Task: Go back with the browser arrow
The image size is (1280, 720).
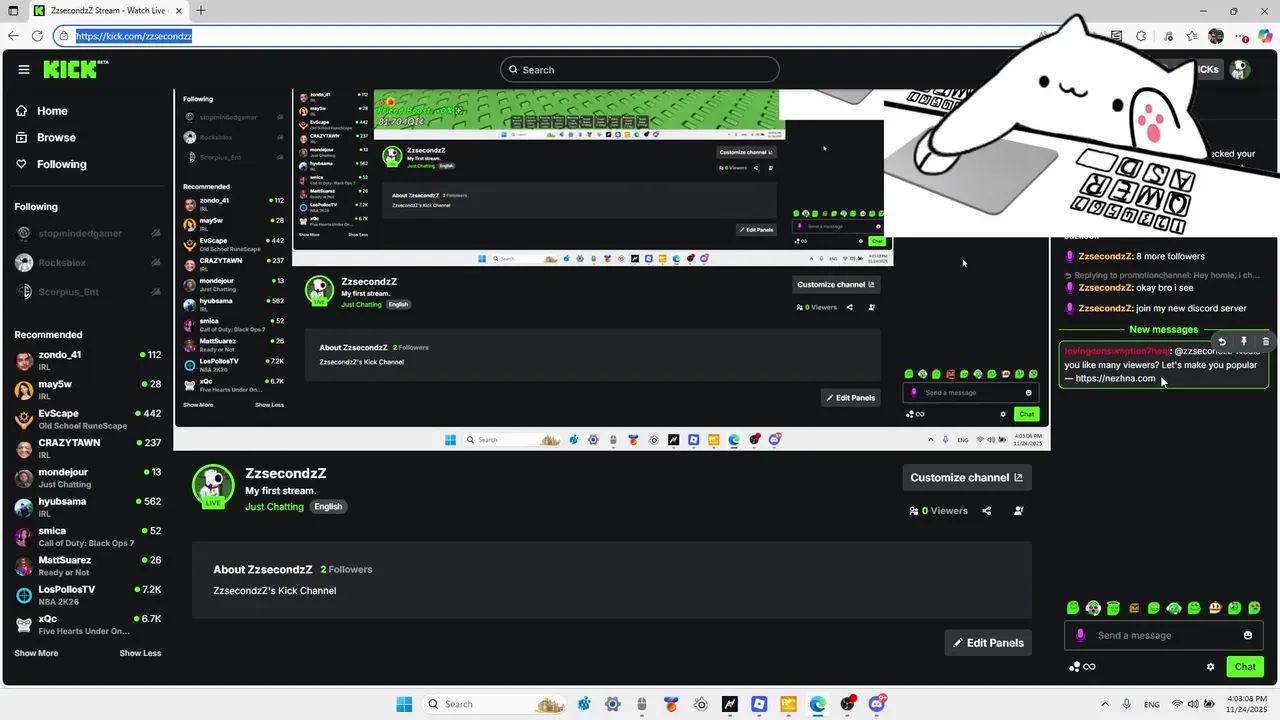Action: click(13, 36)
